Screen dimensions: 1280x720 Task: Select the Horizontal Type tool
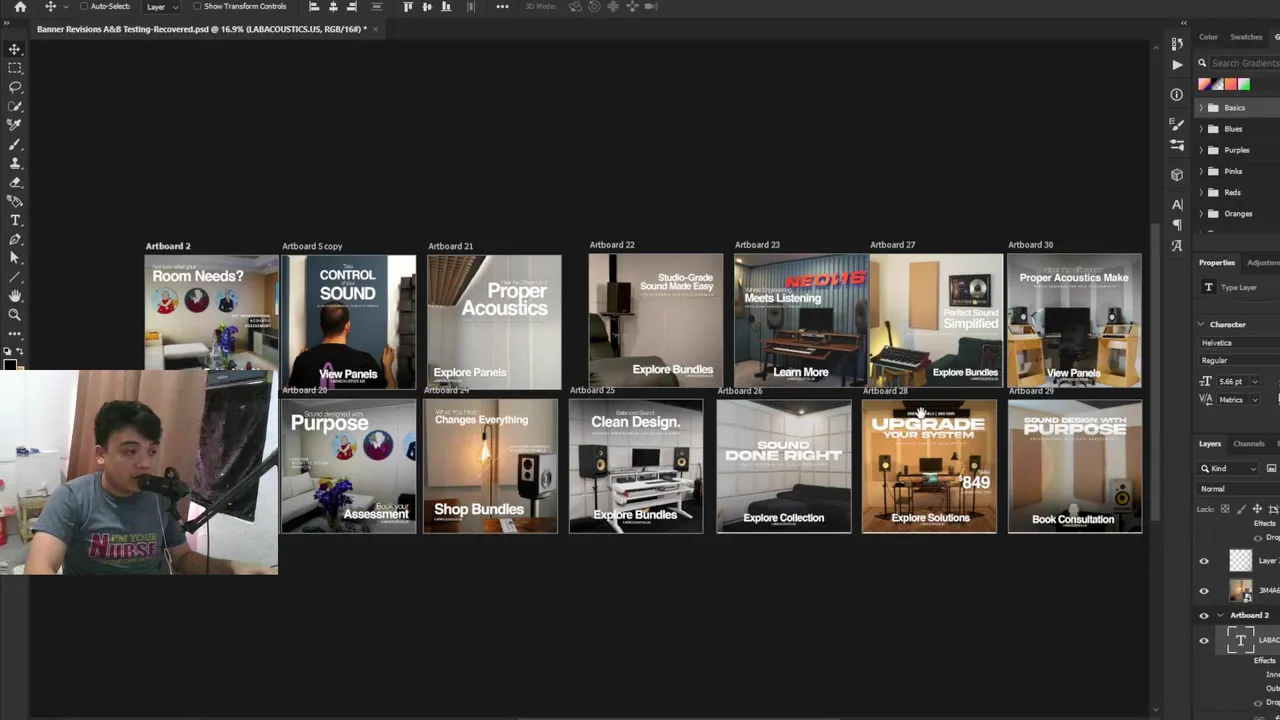click(15, 220)
